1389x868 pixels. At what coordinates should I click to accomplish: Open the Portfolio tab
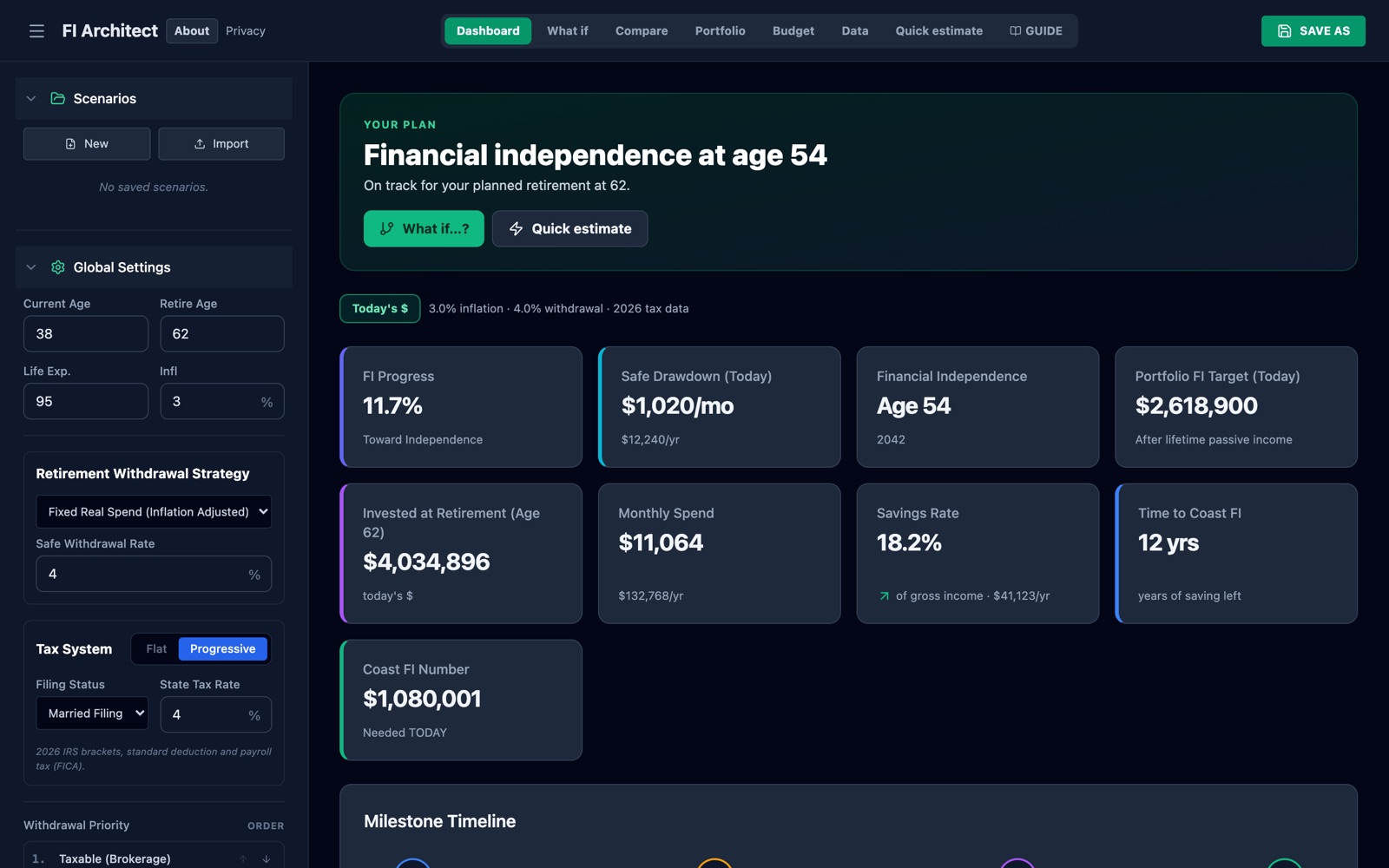pyautogui.click(x=721, y=31)
